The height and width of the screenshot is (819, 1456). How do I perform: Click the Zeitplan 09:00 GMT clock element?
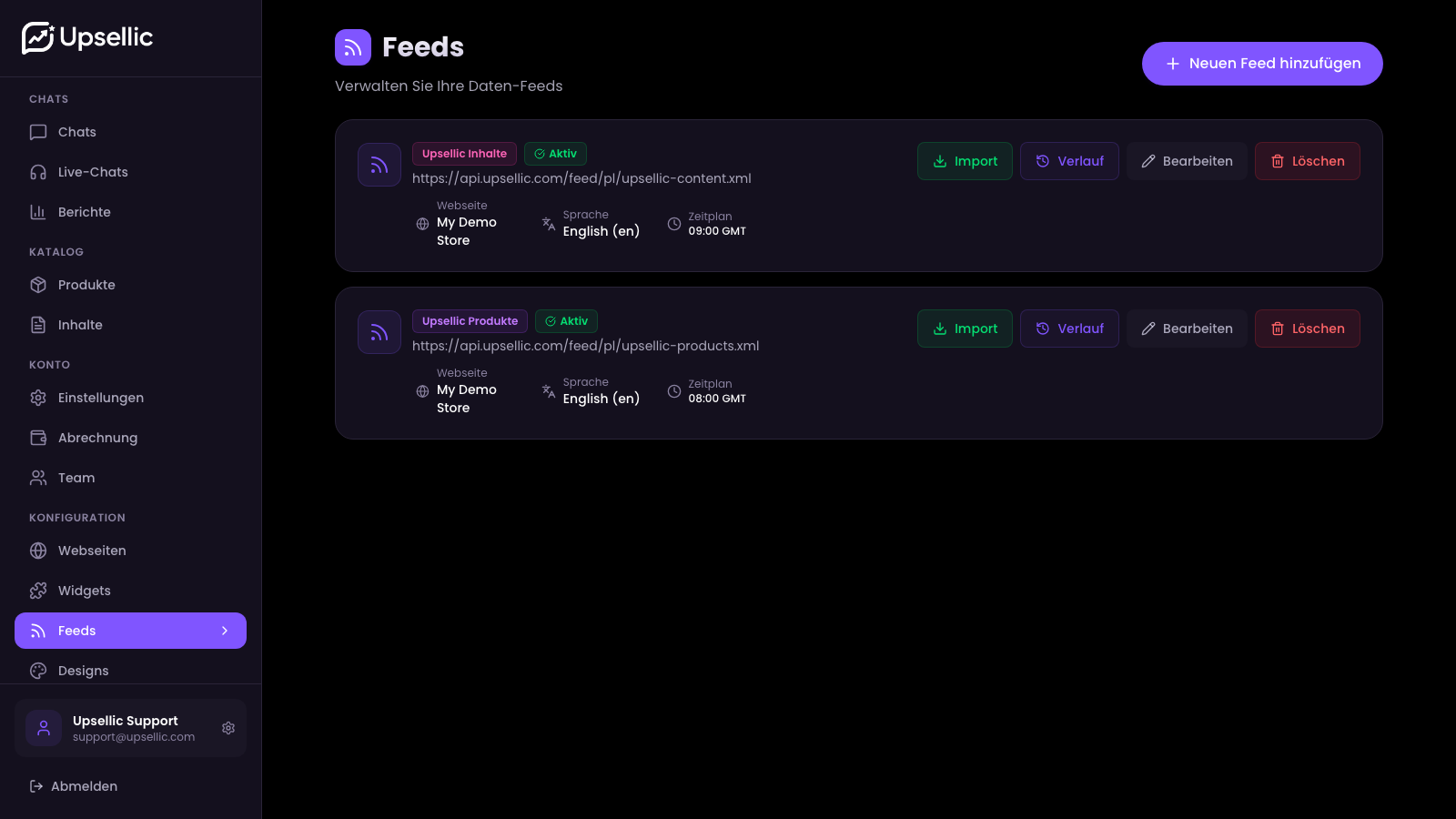coord(674,223)
